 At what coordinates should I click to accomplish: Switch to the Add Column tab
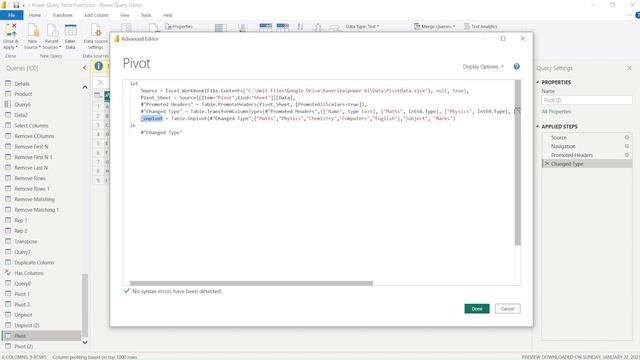(96, 15)
